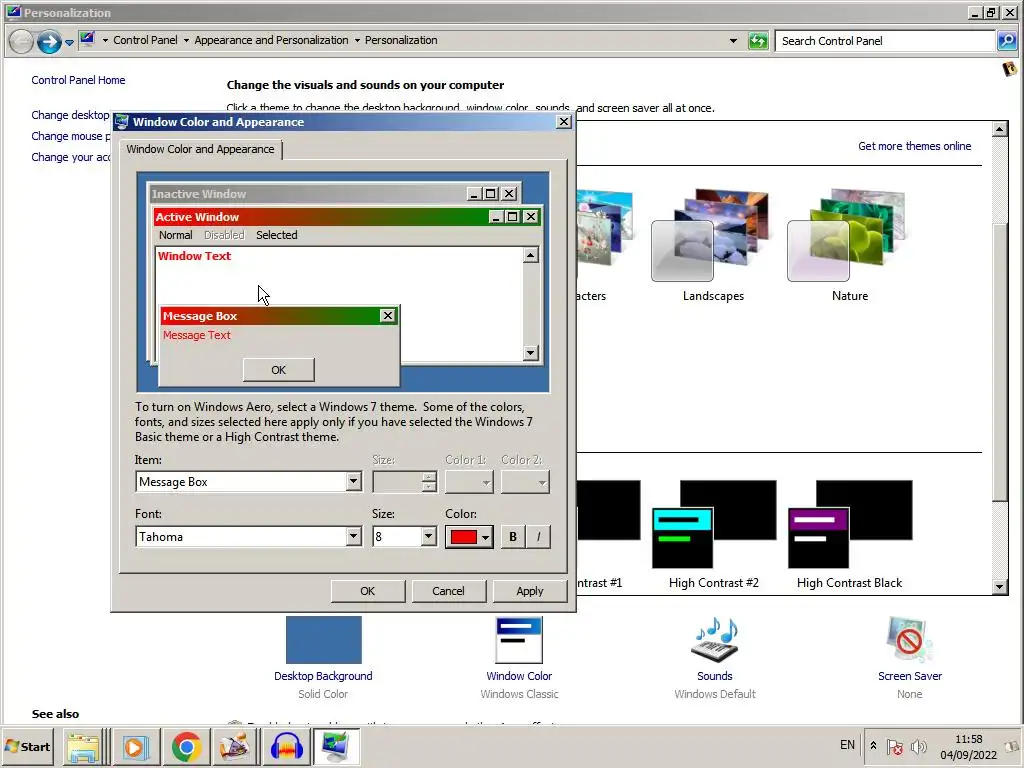Click the paint program taskbar icon

pos(235,746)
